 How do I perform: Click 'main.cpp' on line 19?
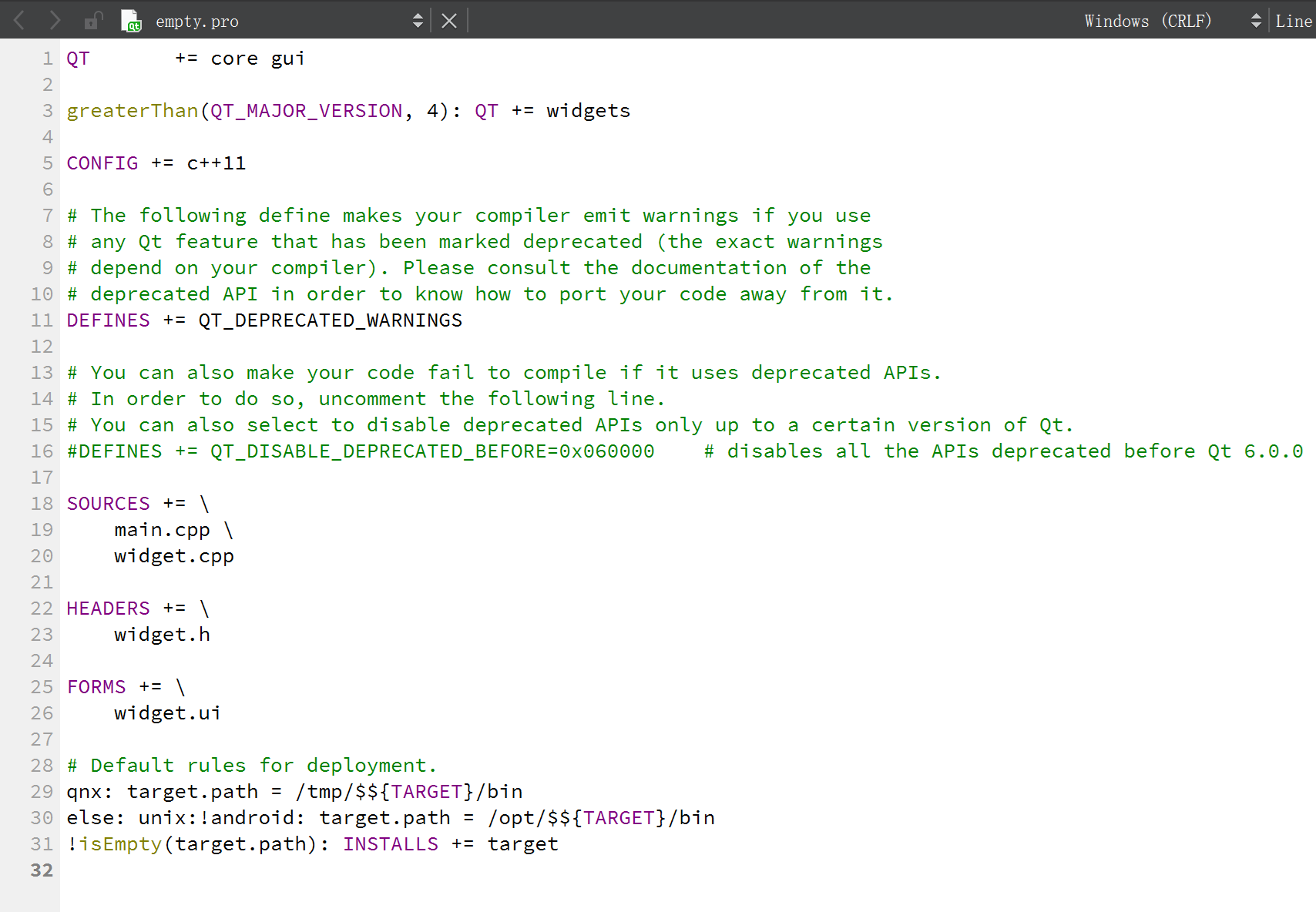point(163,530)
